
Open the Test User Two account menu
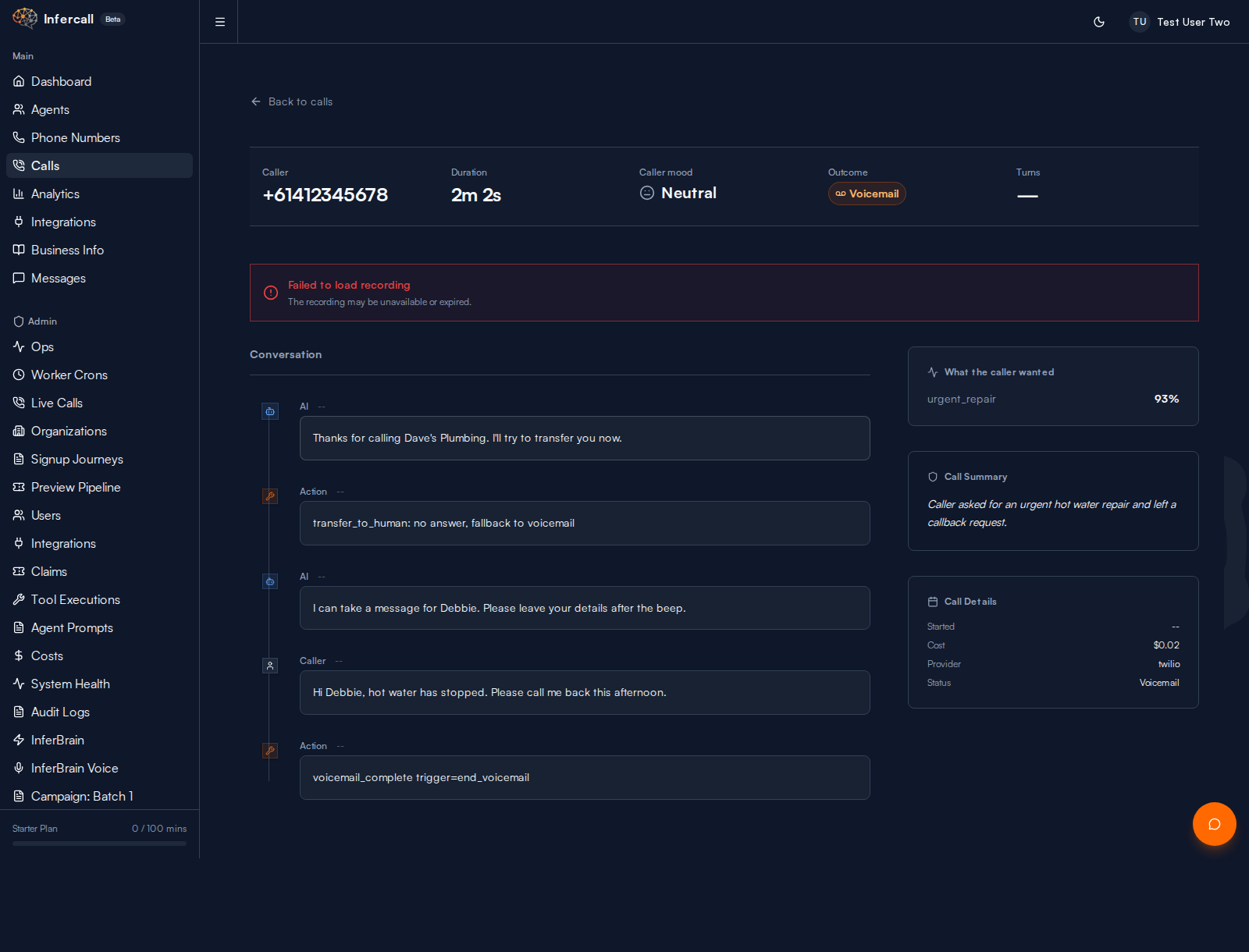click(1193, 22)
